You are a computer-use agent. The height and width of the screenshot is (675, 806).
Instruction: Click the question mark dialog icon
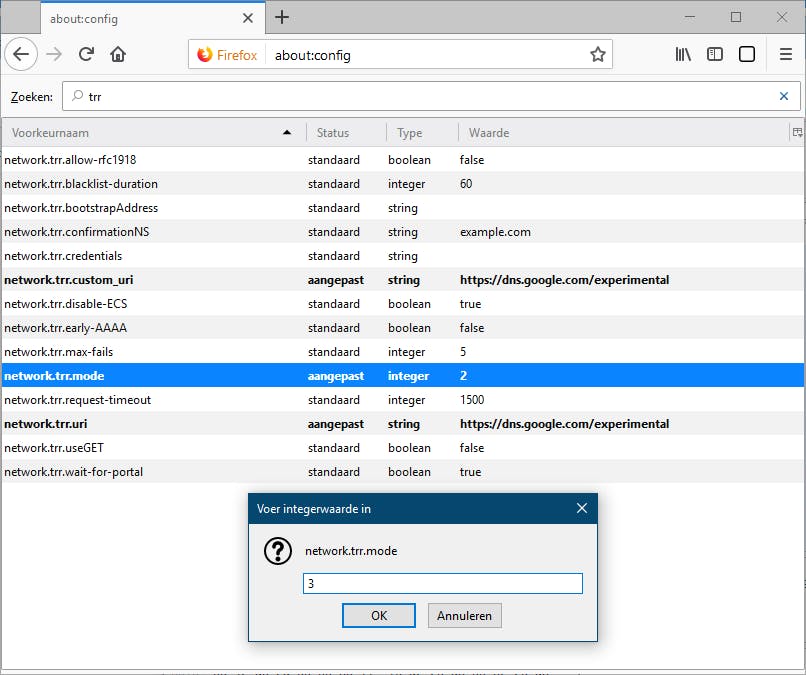point(278,551)
